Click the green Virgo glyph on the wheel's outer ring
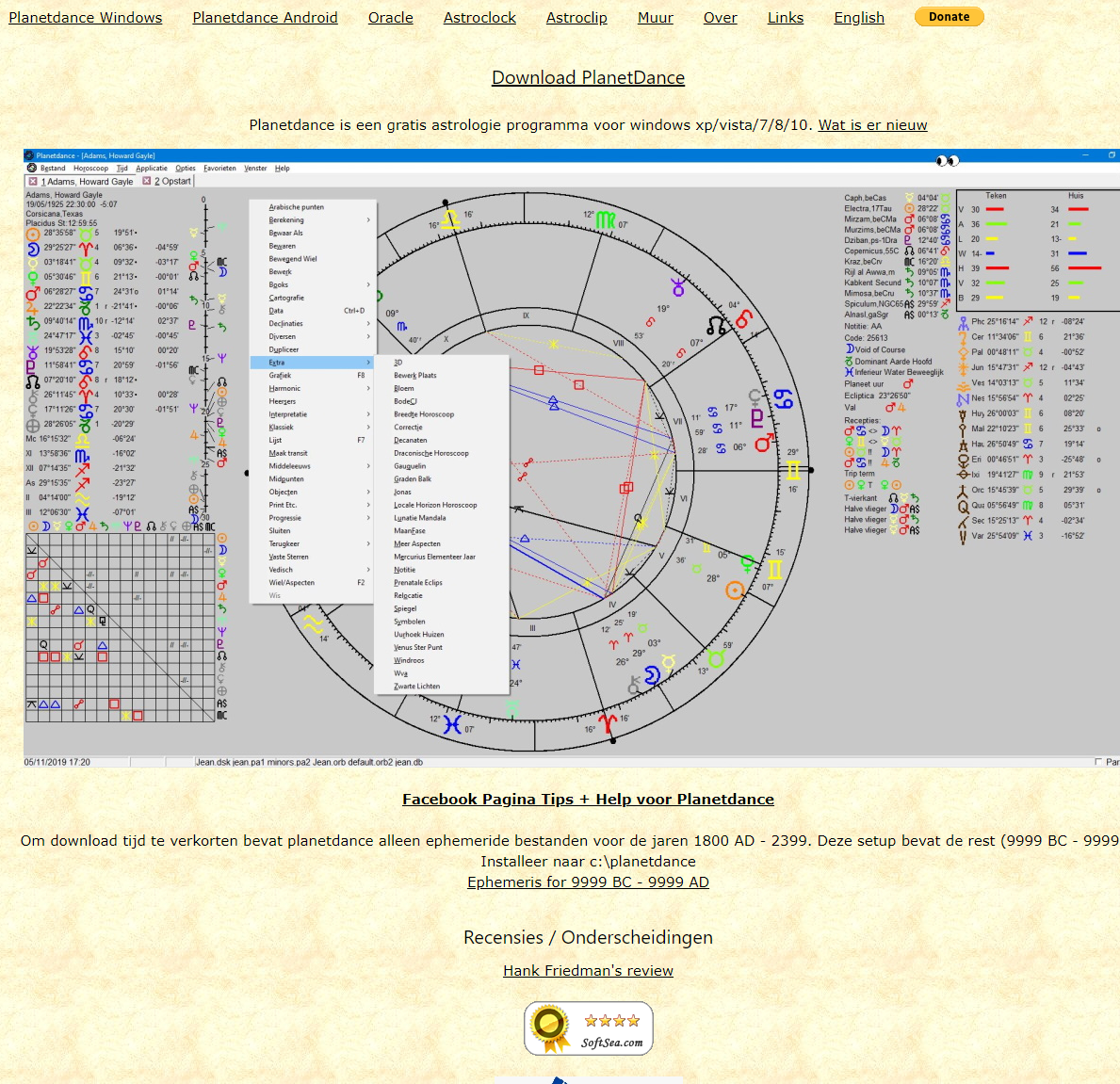Viewport: 1120px width, 1084px height. point(605,220)
